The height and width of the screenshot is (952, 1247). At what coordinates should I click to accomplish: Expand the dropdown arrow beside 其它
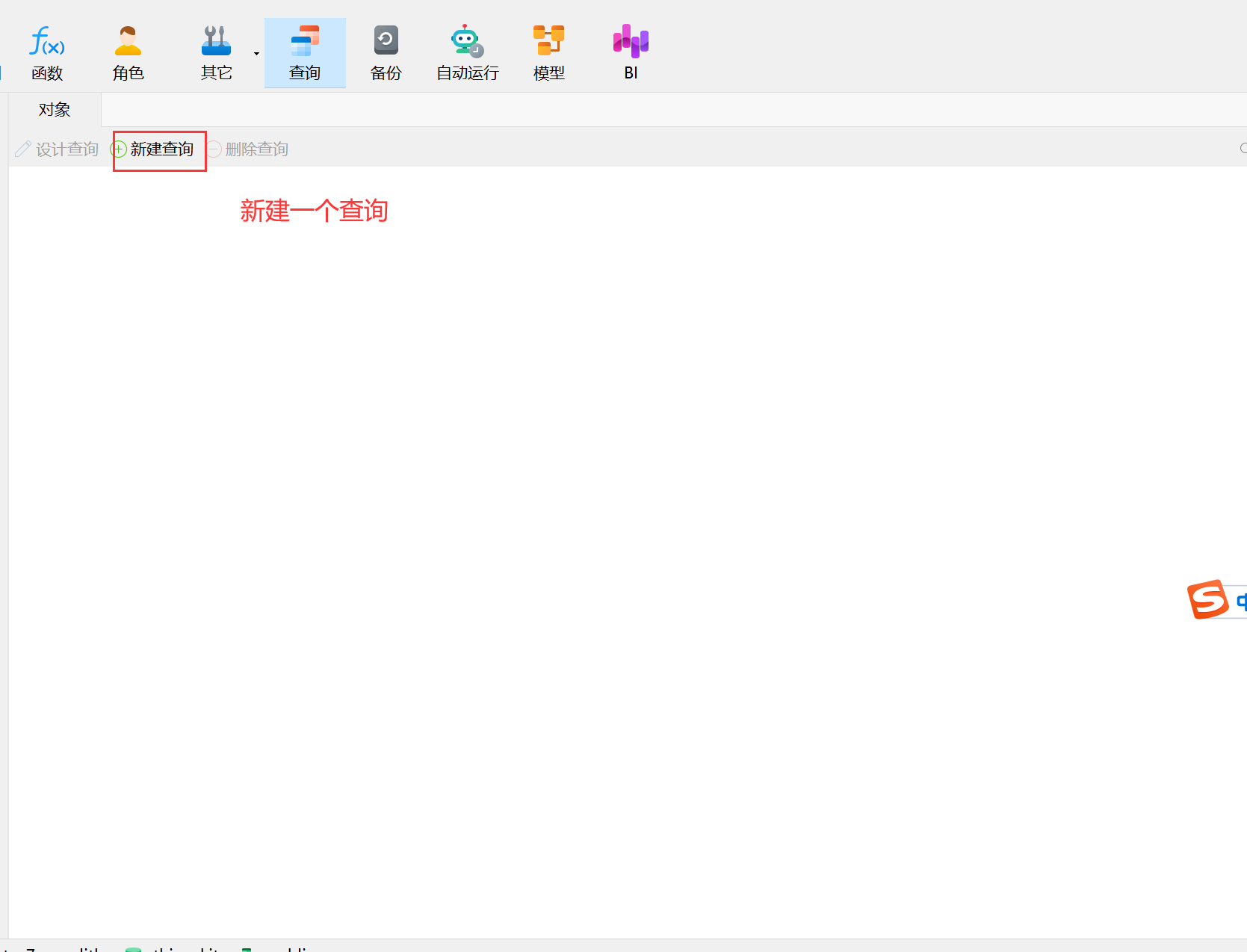[x=256, y=54]
